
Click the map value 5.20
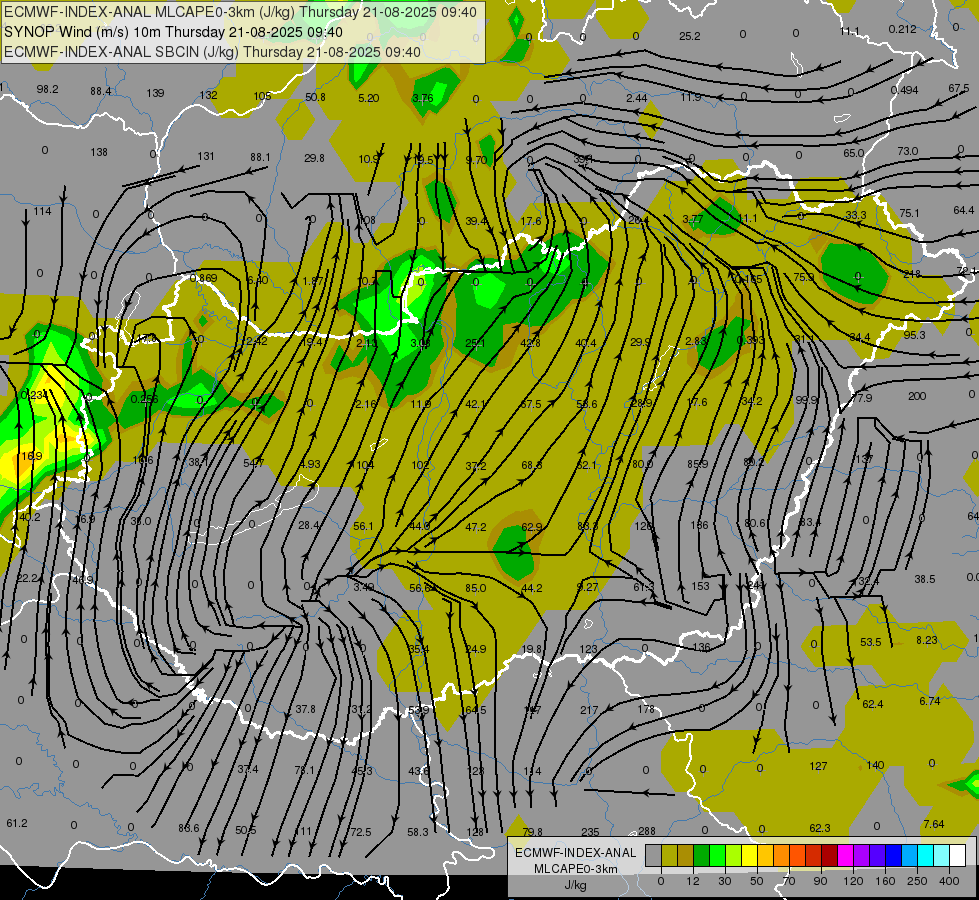pyautogui.click(x=368, y=98)
